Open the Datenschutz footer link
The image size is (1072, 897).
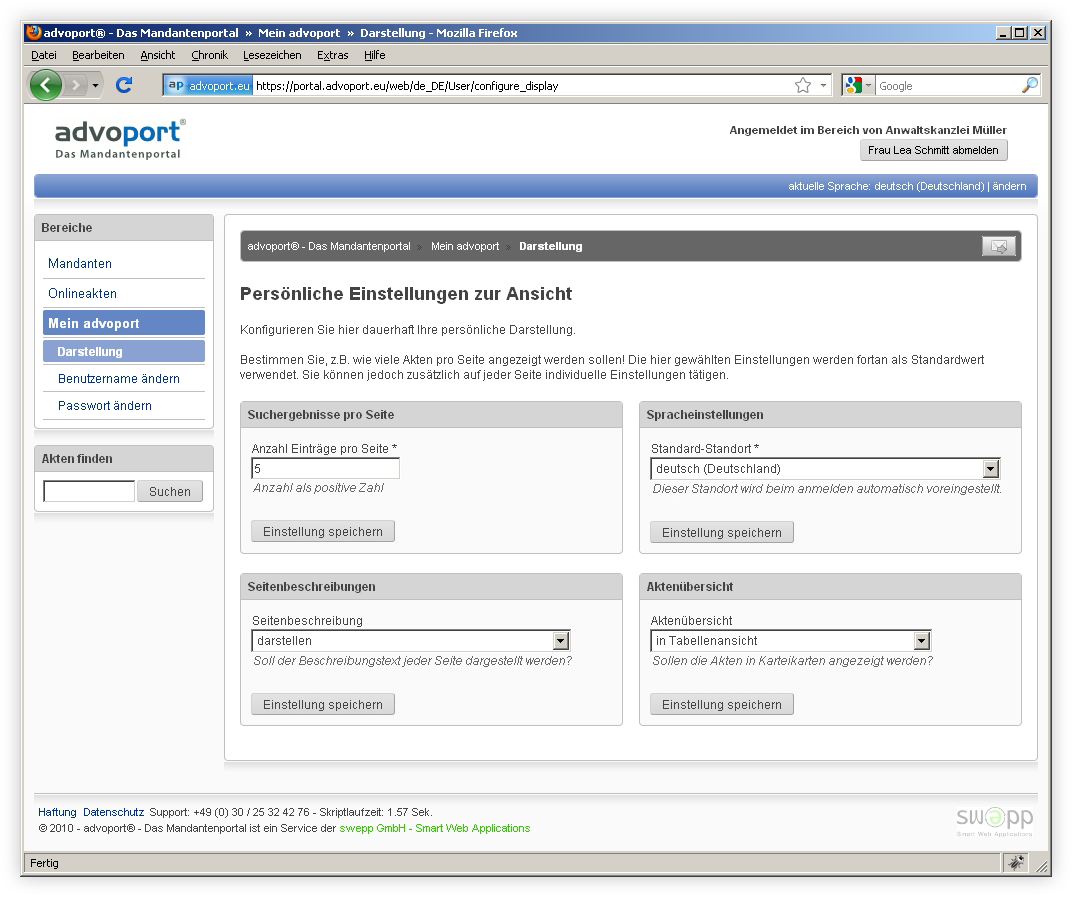click(113, 812)
